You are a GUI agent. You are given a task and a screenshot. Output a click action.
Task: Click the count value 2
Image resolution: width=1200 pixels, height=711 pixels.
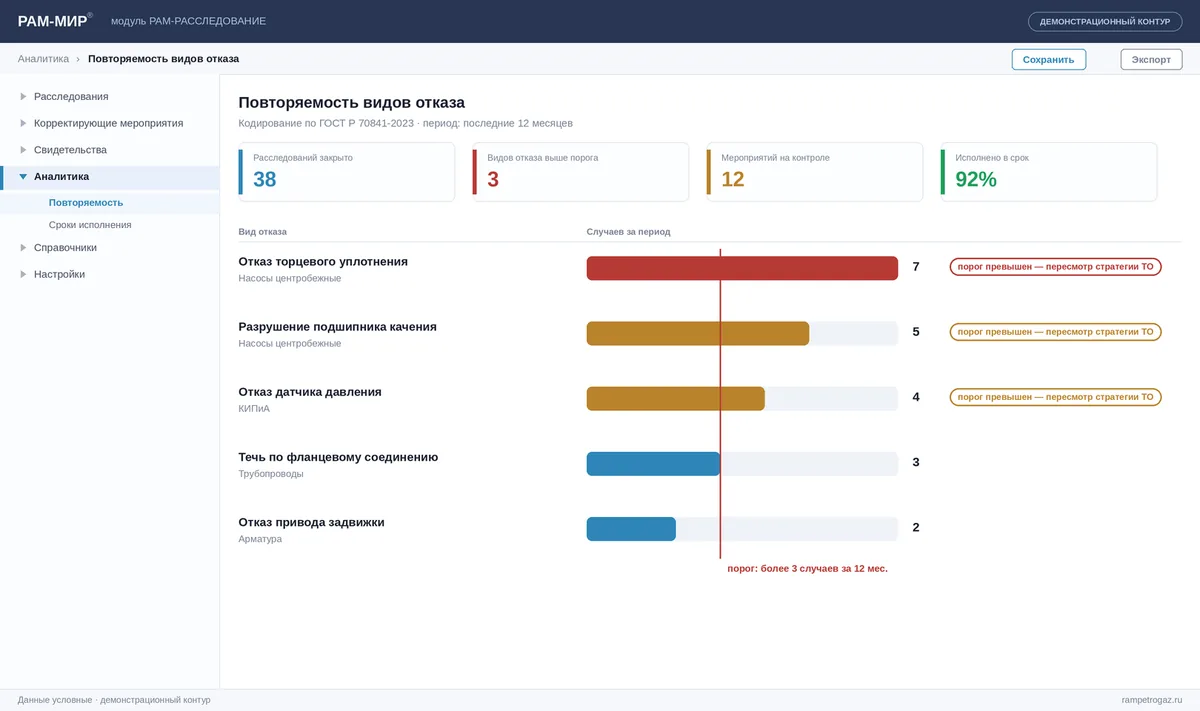pos(916,528)
